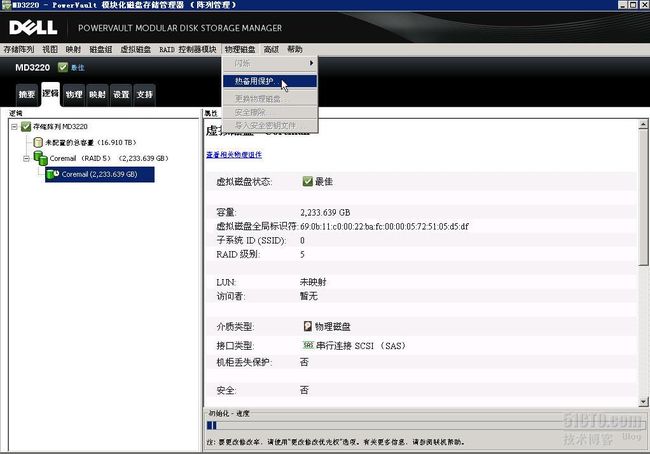Click the scroll up arrow of properties pane
Viewport: 650px width, 454px height.
643,124
